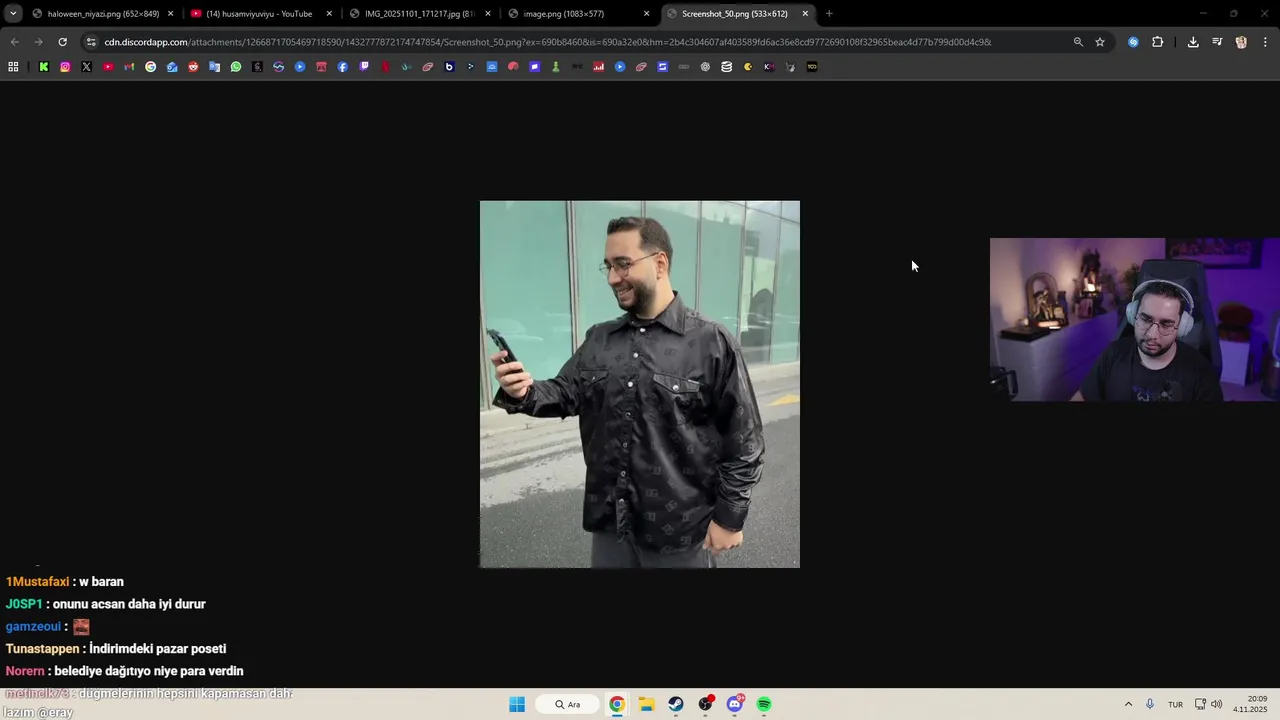The width and height of the screenshot is (1280, 720).
Task: Open a new tab with plus button
Action: click(x=829, y=14)
